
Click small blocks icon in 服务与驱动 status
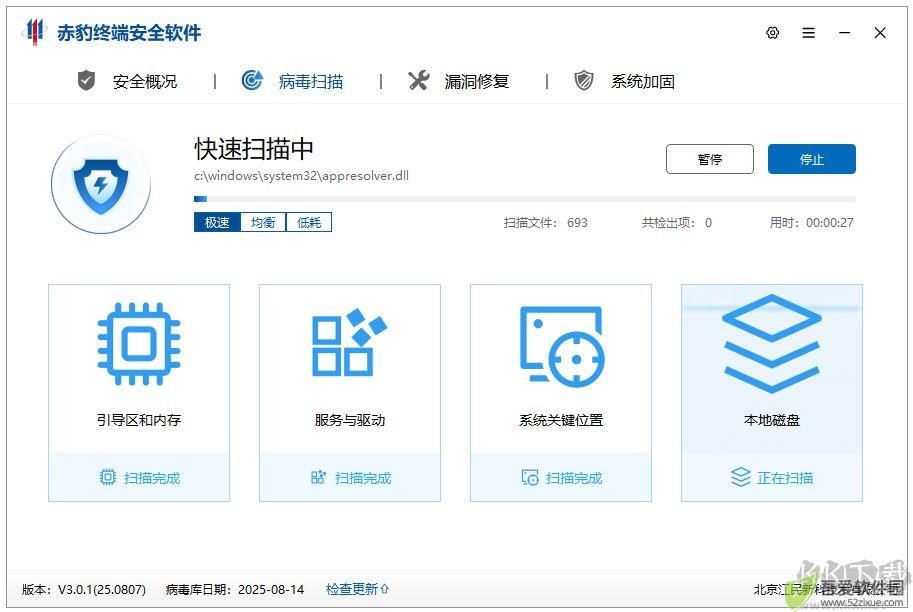319,477
